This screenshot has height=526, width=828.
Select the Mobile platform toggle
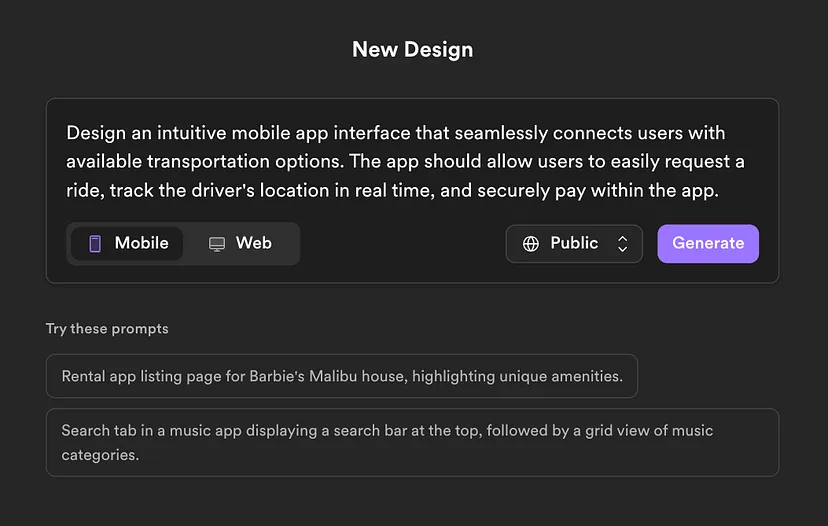tap(127, 243)
